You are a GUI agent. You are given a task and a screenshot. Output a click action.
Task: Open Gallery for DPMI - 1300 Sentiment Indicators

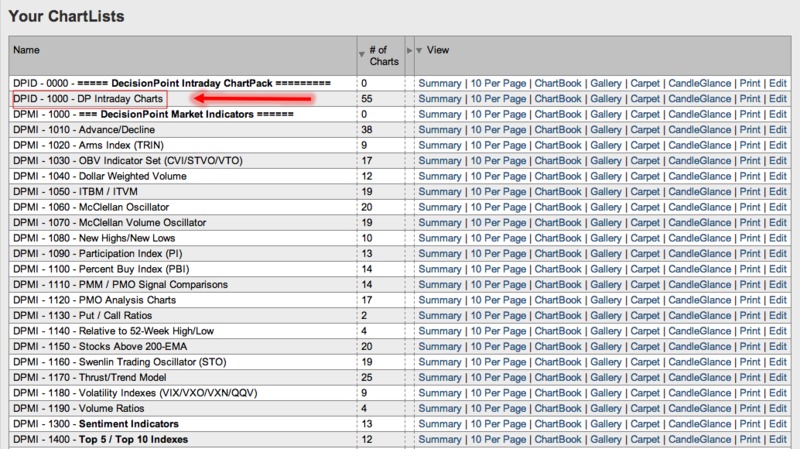[x=606, y=424]
